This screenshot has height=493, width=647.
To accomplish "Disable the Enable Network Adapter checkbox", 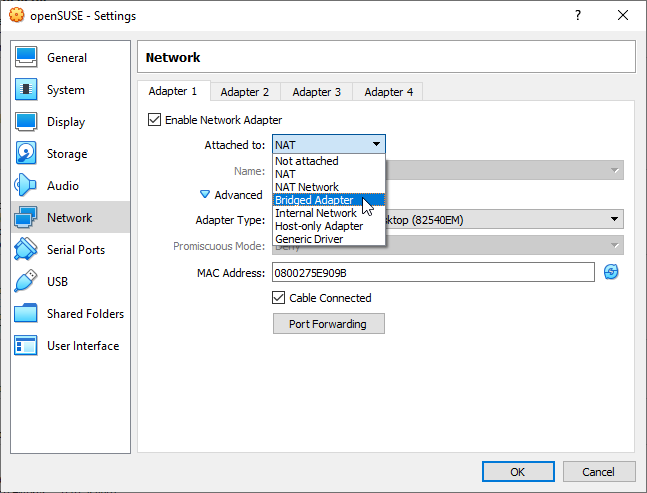I will (155, 120).
